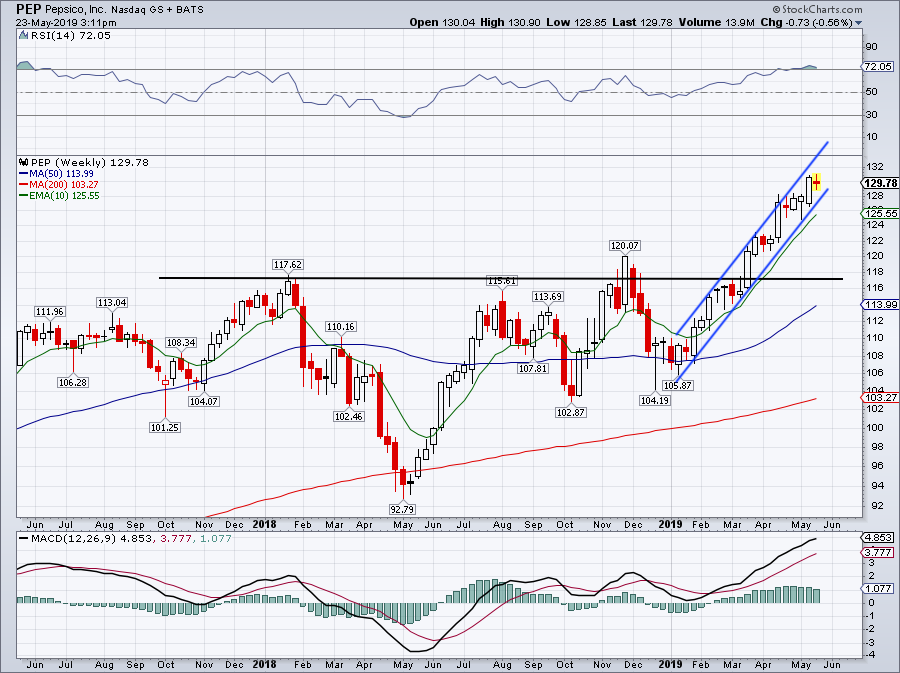The width and height of the screenshot is (900, 673).
Task: Click the 104.19 price label
Action: (x=654, y=400)
